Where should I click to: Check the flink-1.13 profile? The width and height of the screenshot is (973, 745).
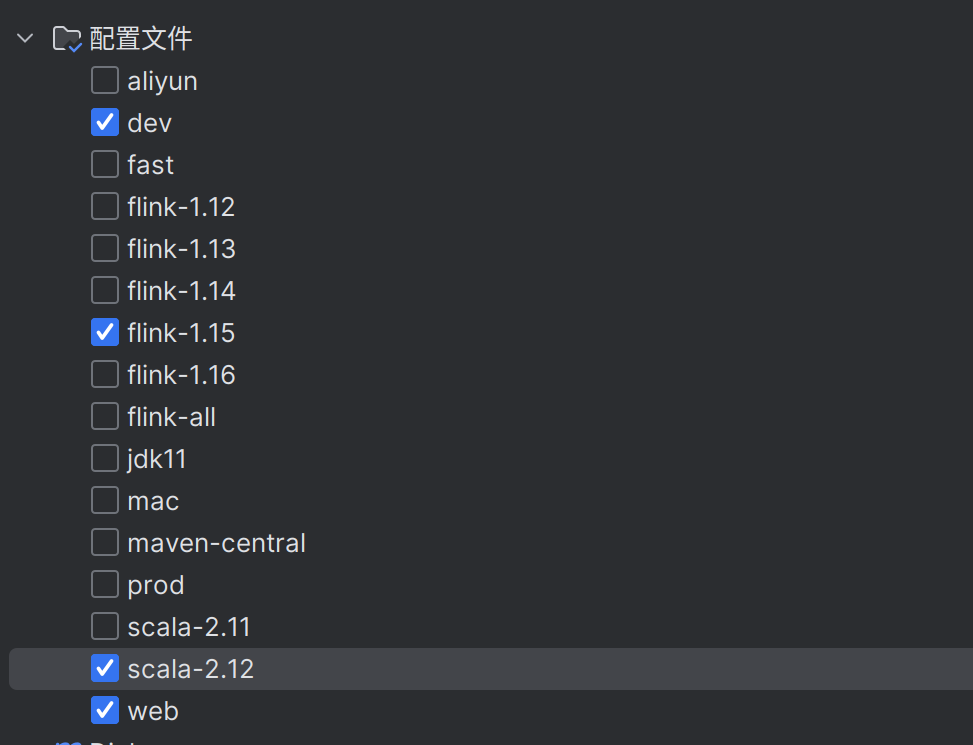(x=105, y=248)
